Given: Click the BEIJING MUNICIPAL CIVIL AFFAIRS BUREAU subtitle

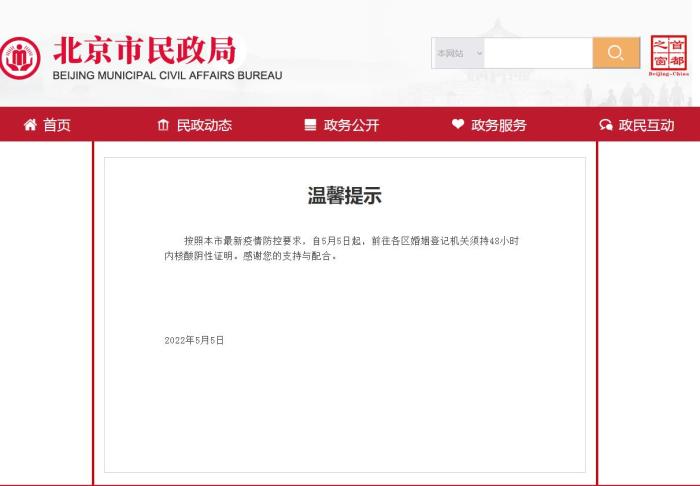Looking at the screenshot, I should [167, 76].
